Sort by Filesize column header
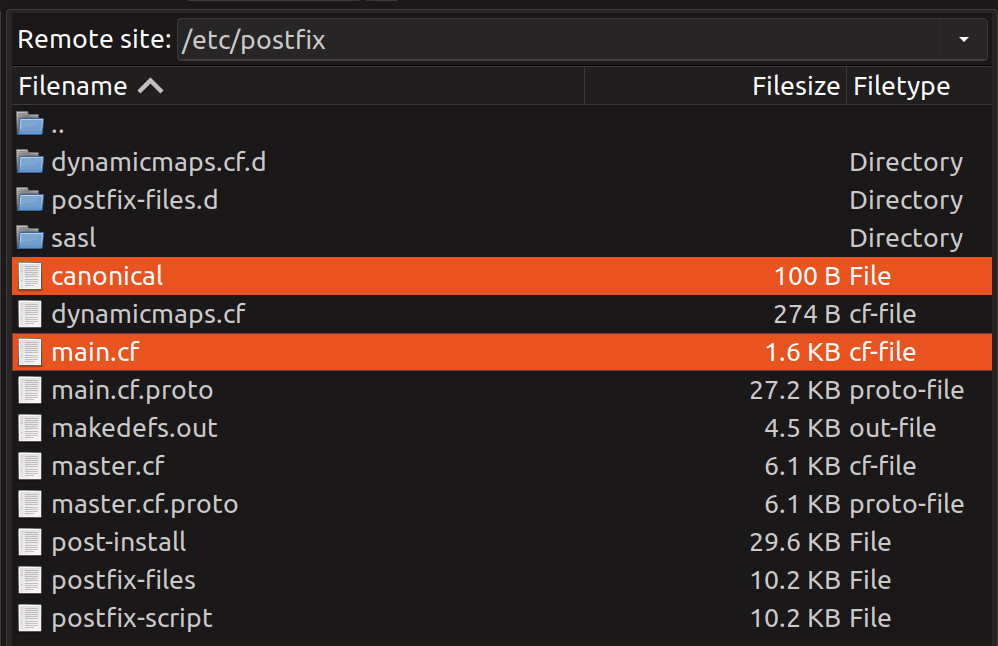998x646 pixels. tap(715, 86)
